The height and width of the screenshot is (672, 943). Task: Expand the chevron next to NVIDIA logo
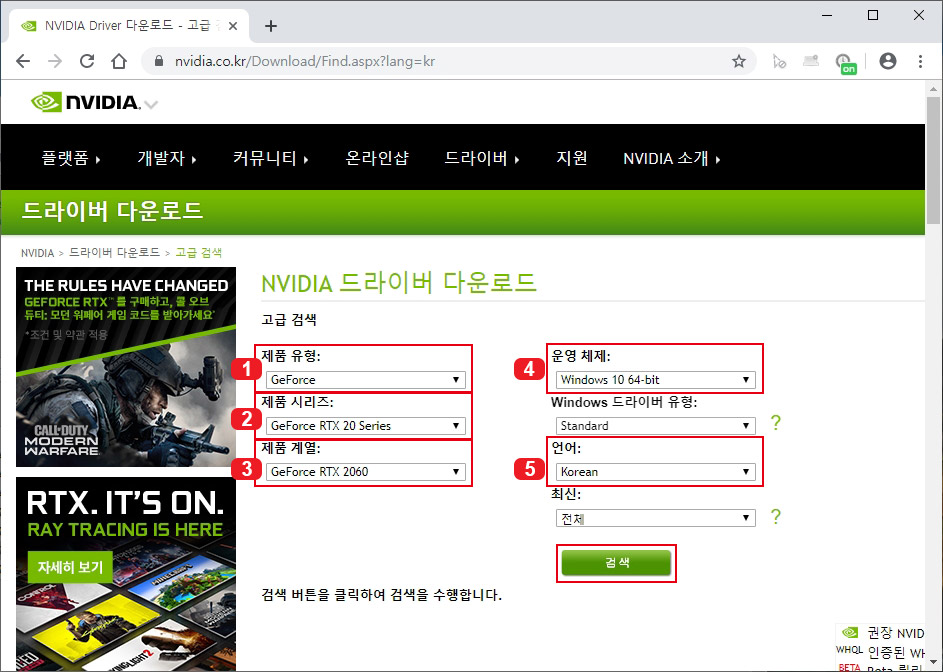coord(151,105)
